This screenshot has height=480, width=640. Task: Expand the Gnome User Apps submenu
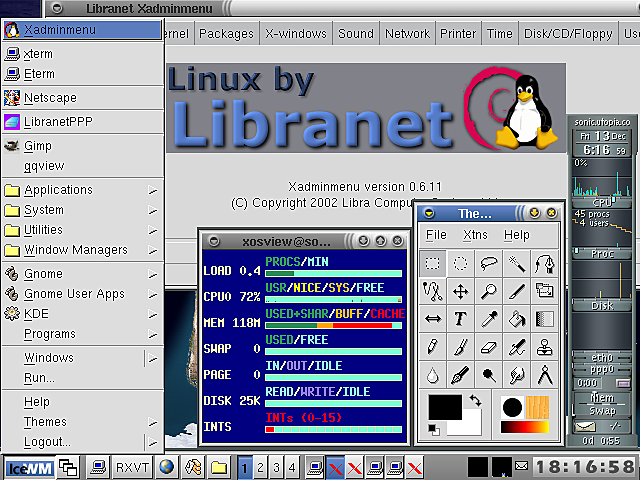pyautogui.click(x=83, y=294)
